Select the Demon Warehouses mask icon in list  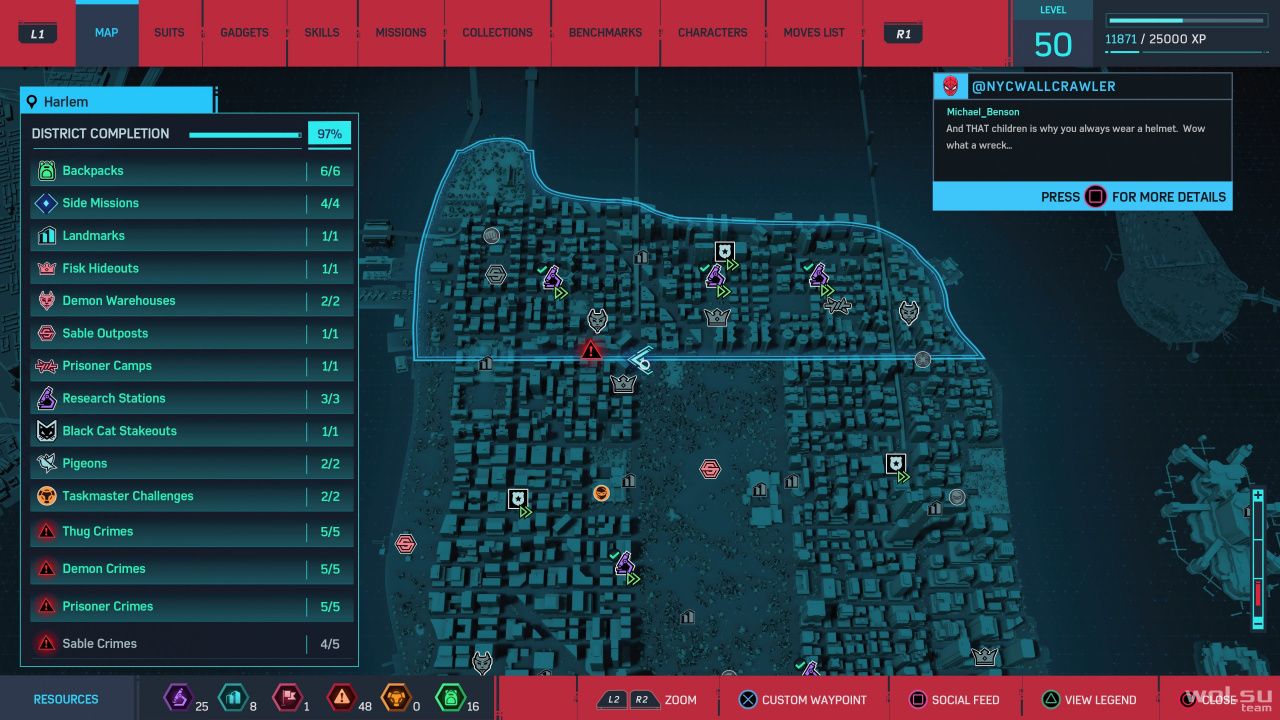point(46,301)
